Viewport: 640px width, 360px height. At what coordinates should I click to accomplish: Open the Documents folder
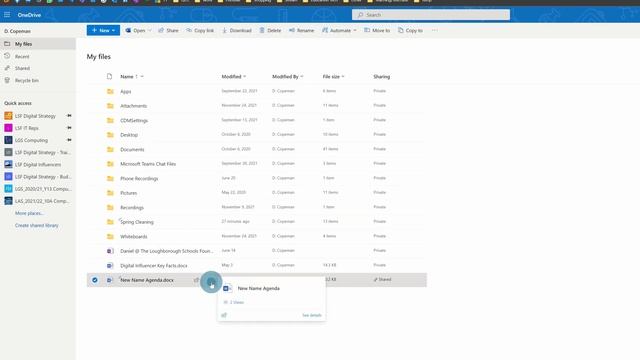(x=132, y=149)
